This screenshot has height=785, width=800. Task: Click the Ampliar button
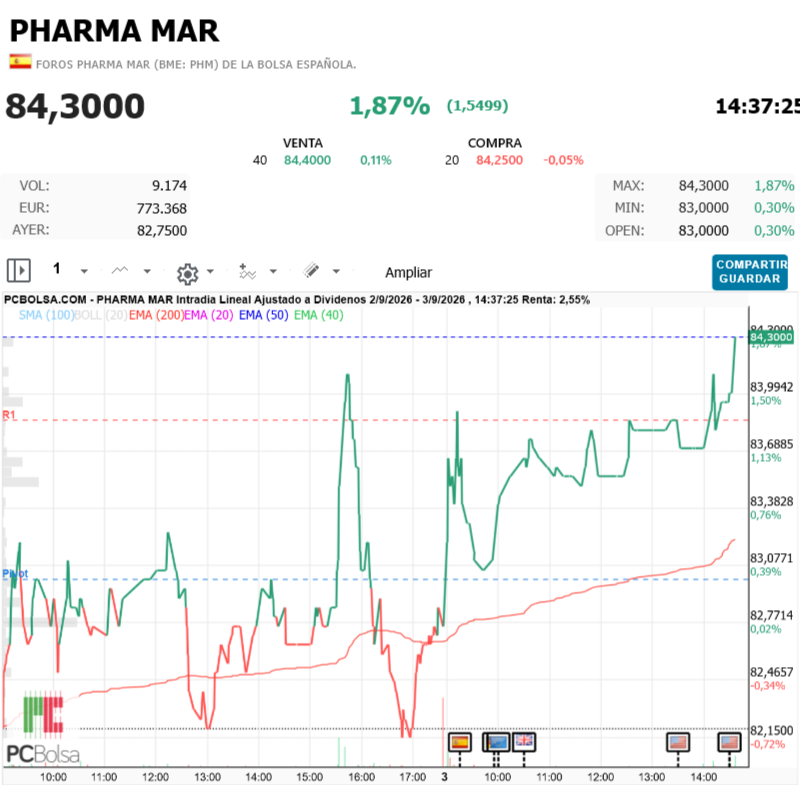click(x=408, y=272)
